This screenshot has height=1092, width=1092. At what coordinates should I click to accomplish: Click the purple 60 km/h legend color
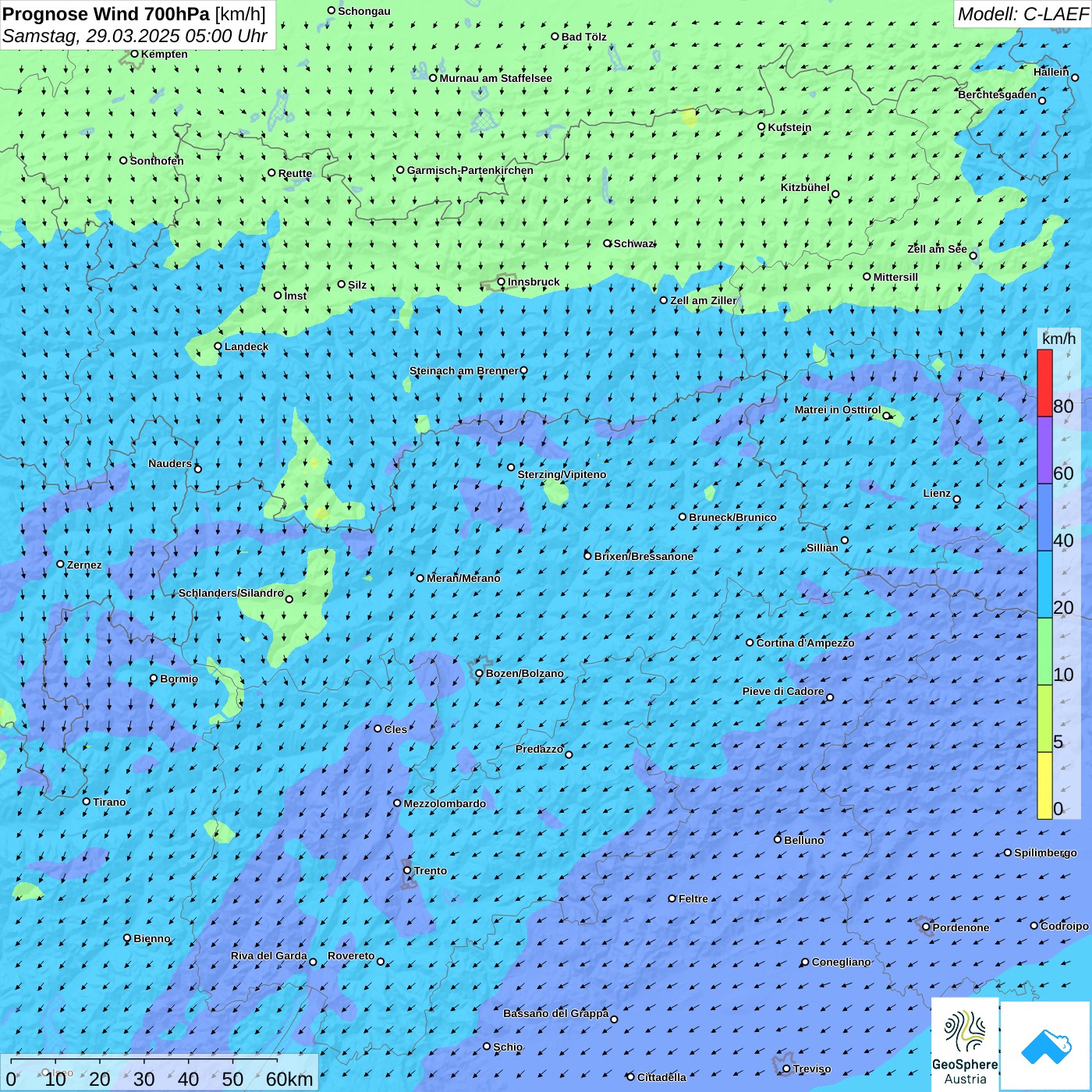click(1044, 450)
